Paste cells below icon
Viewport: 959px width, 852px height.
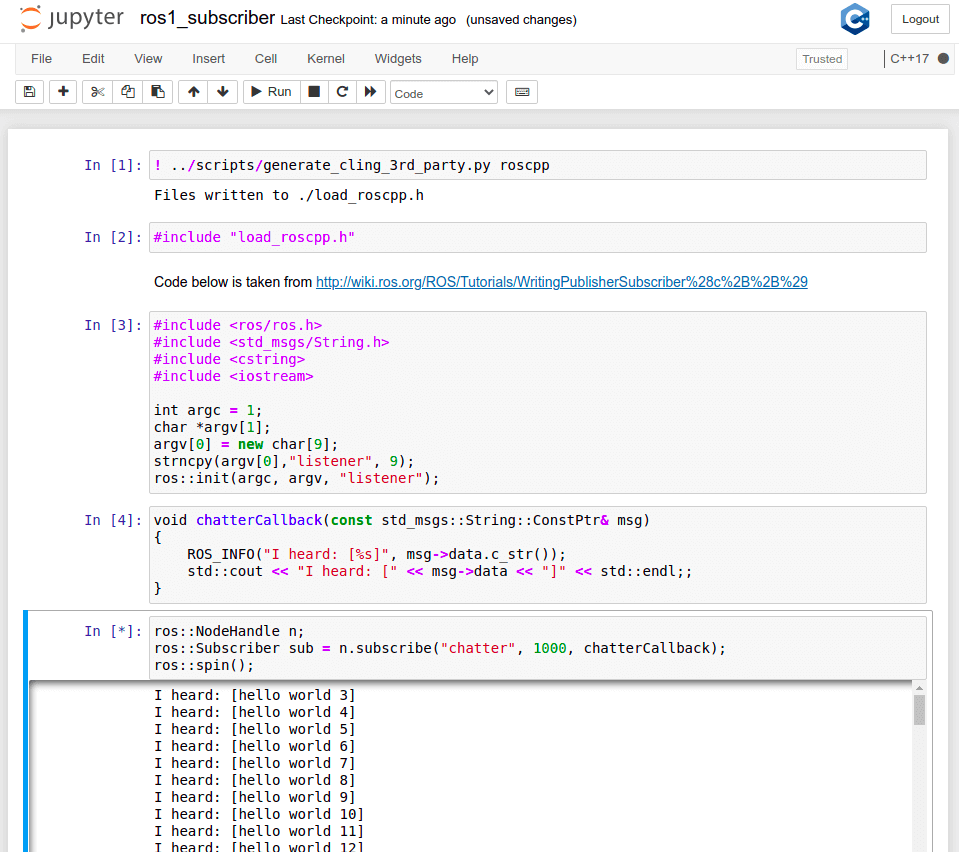(157, 92)
